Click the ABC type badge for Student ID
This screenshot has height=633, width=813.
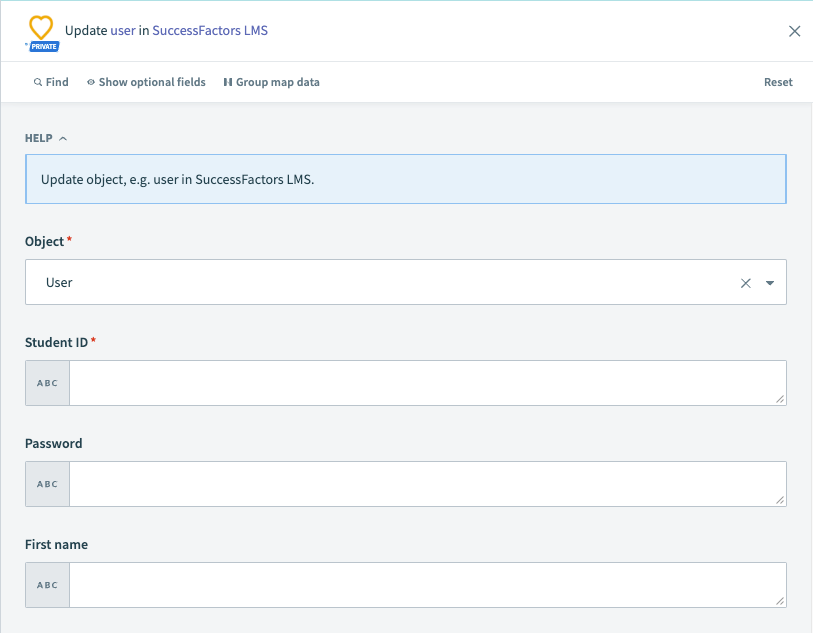point(47,383)
